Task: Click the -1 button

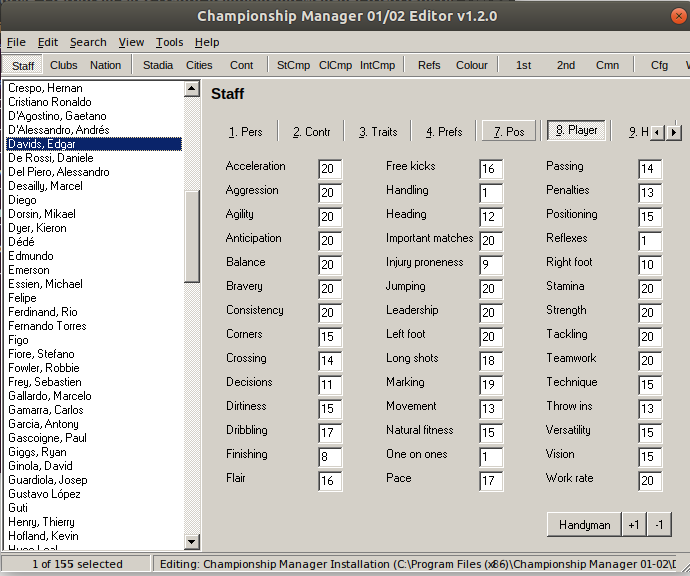Action: tap(659, 525)
